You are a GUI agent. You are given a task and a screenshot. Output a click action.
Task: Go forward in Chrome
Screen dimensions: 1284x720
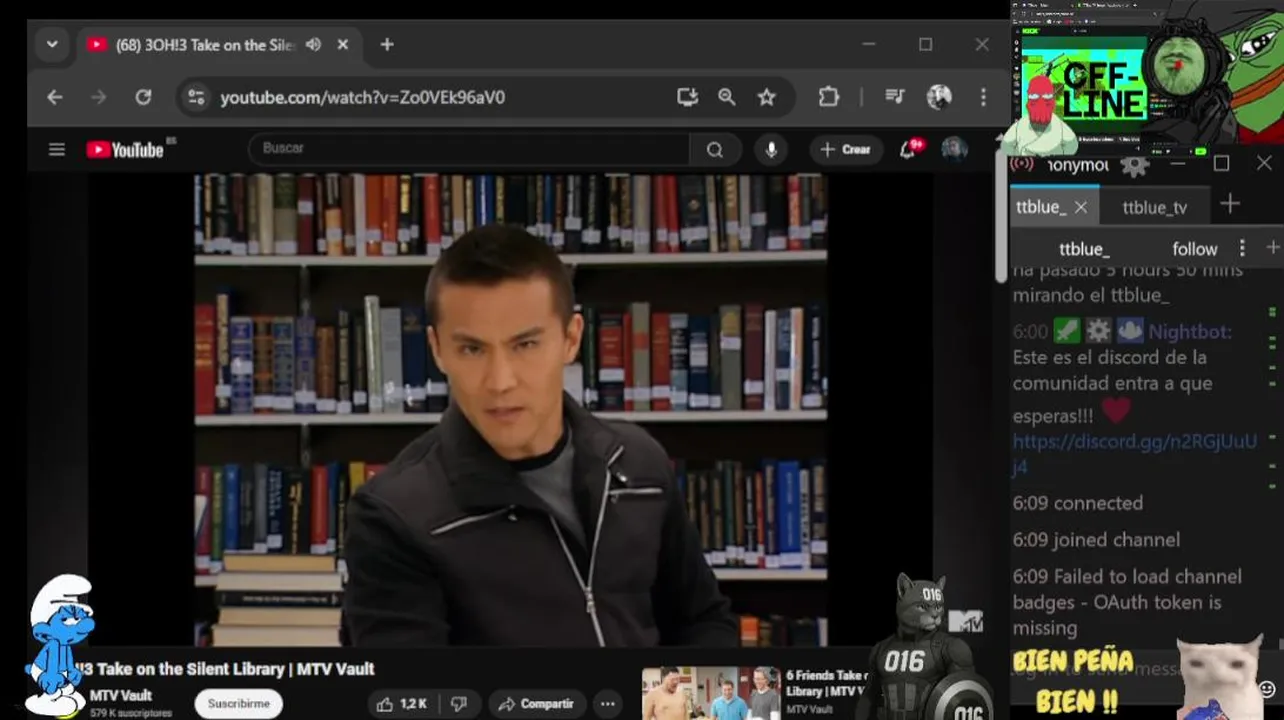point(98,97)
